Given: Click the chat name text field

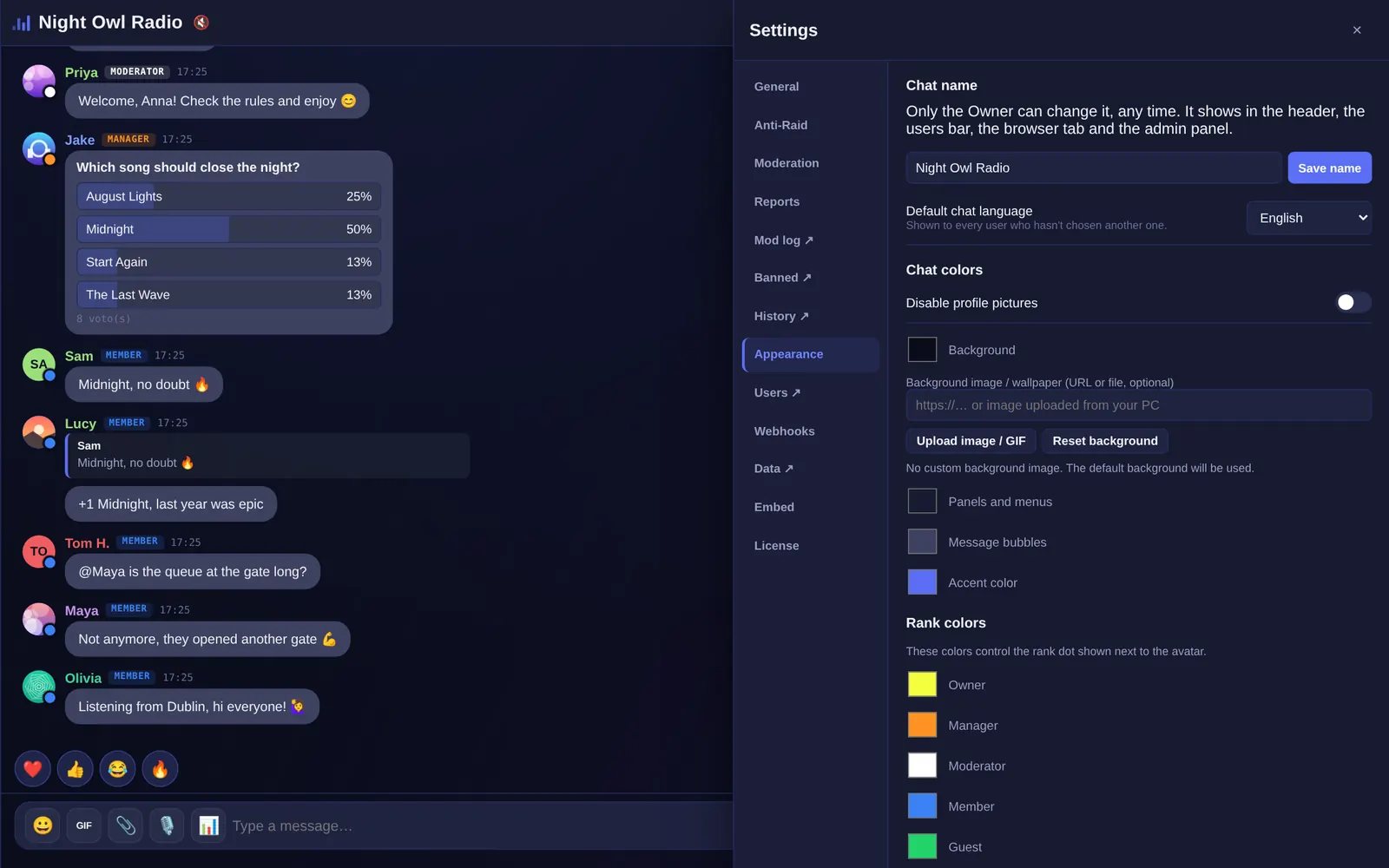Looking at the screenshot, I should (1093, 168).
